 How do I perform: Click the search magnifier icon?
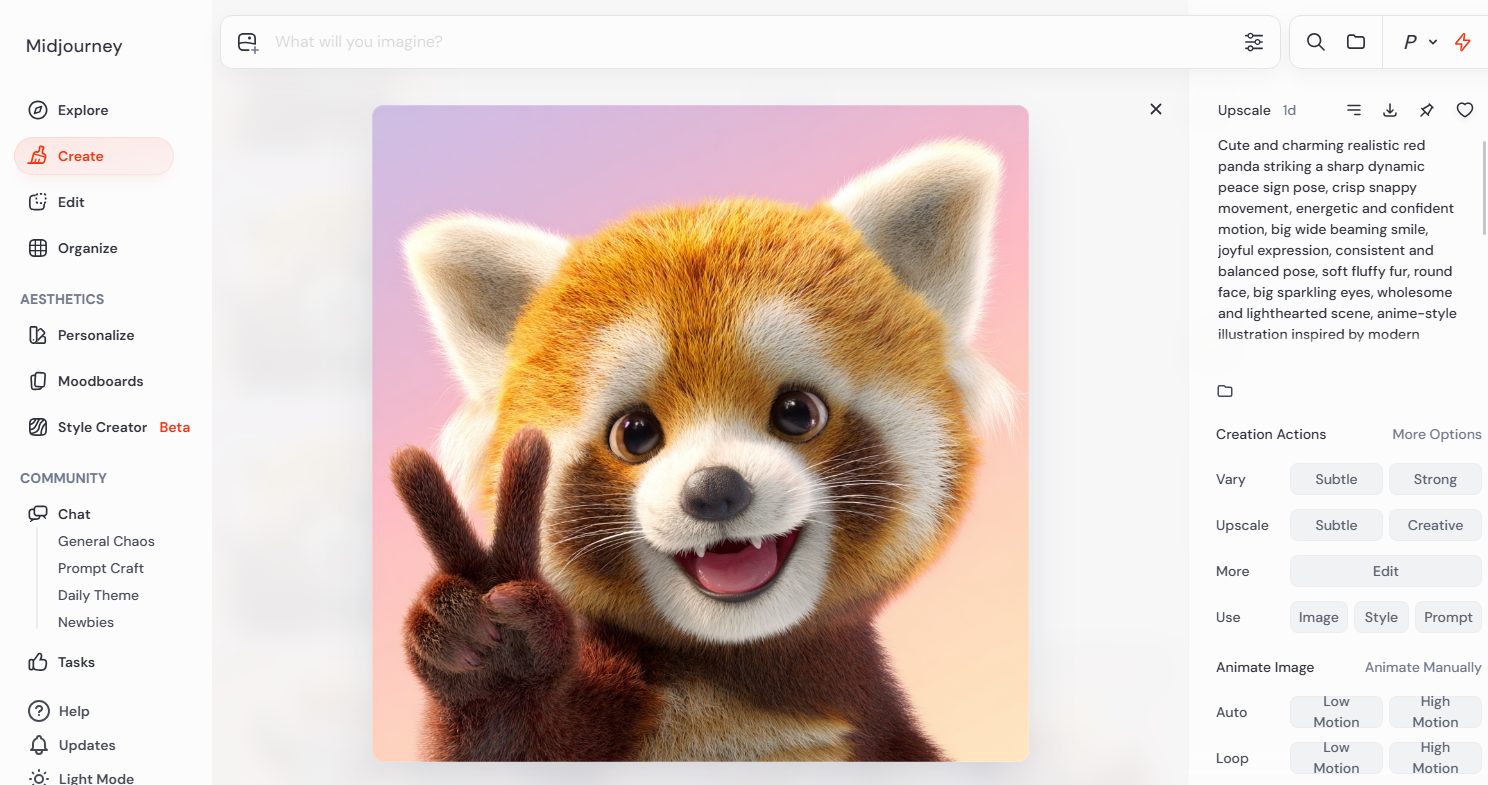point(1316,42)
